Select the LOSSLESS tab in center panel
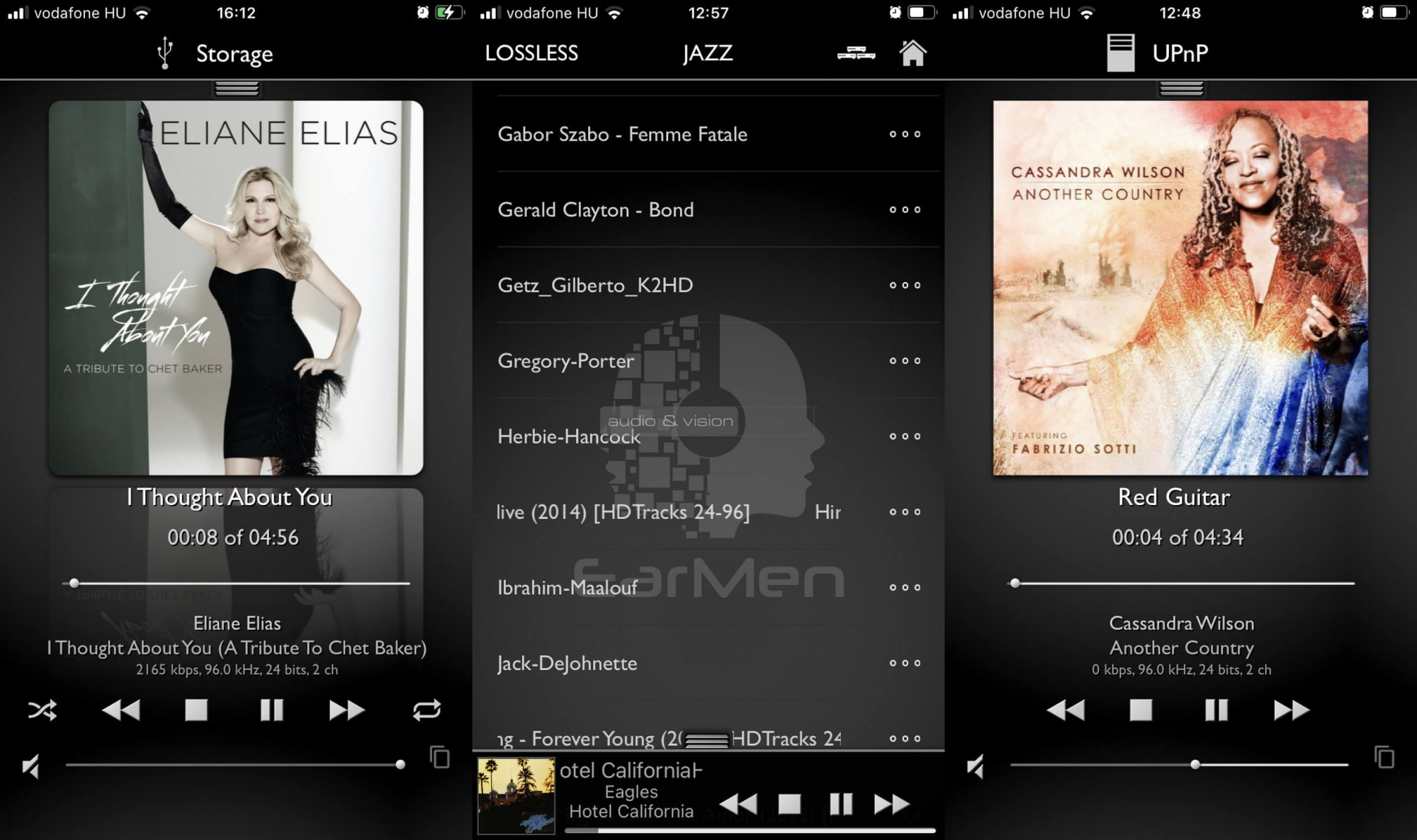 coord(530,53)
